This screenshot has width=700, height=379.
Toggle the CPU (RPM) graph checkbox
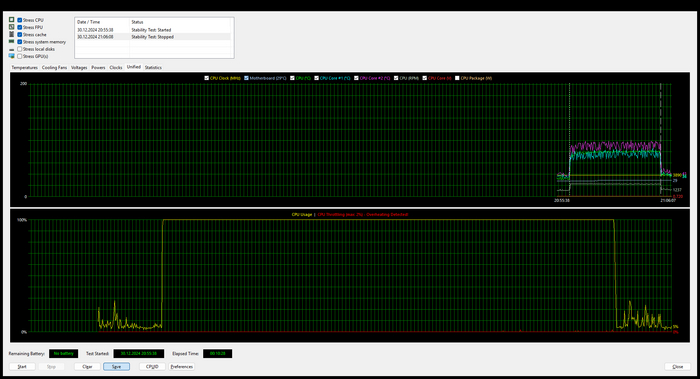(396, 78)
